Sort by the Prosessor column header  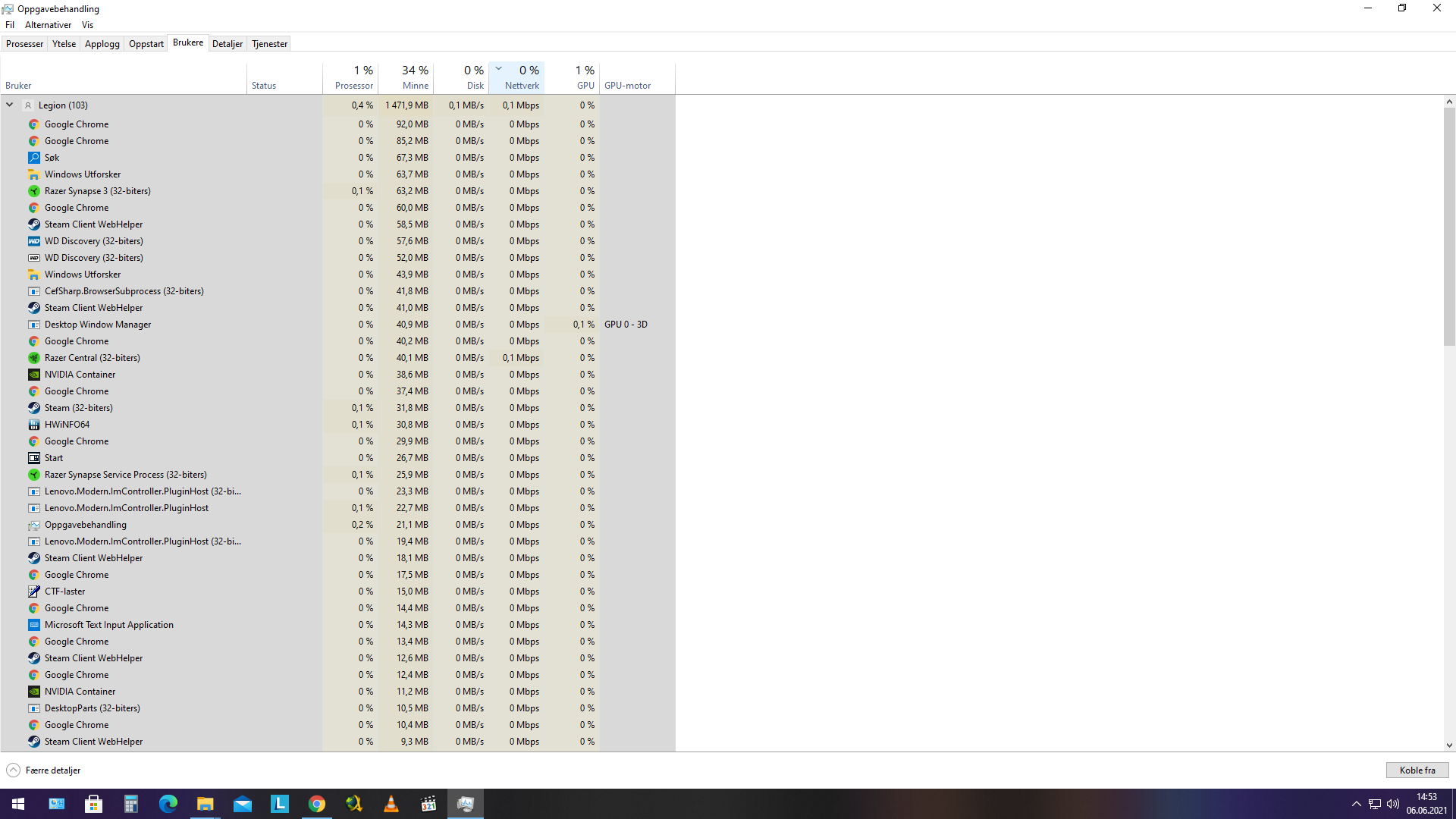[x=350, y=77]
